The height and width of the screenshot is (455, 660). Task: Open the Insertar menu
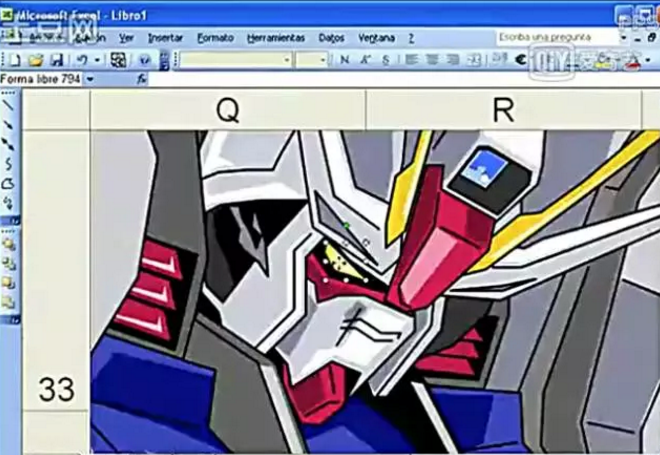[165, 38]
